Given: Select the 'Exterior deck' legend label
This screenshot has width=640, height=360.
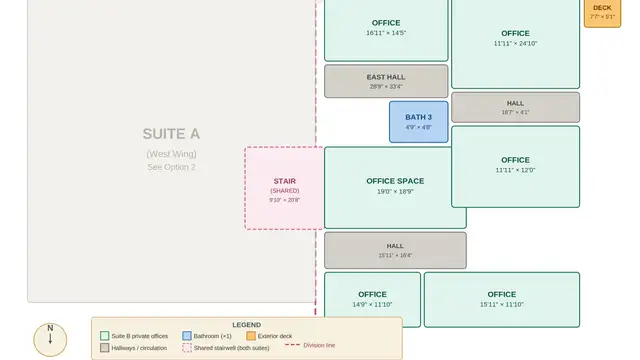Looking at the screenshot, I should [275, 336].
